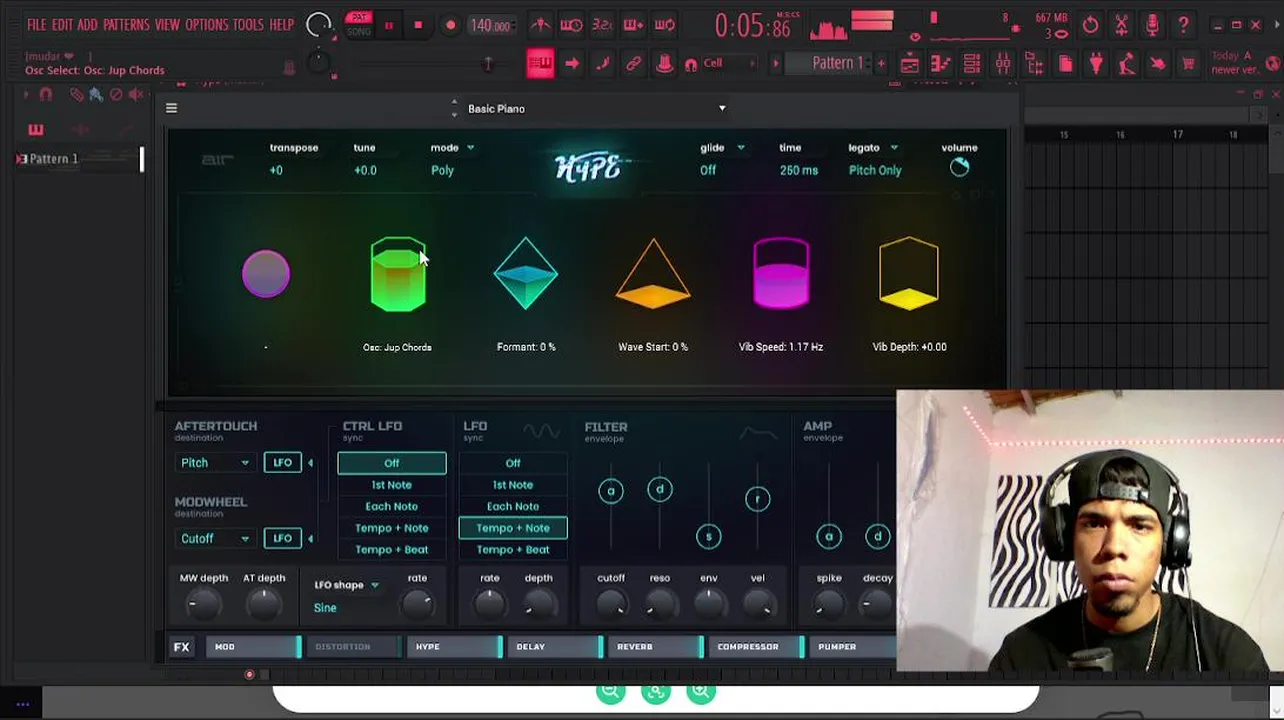1284x720 pixels.
Task: Open the glide dropdown arrow
Action: [741, 148]
